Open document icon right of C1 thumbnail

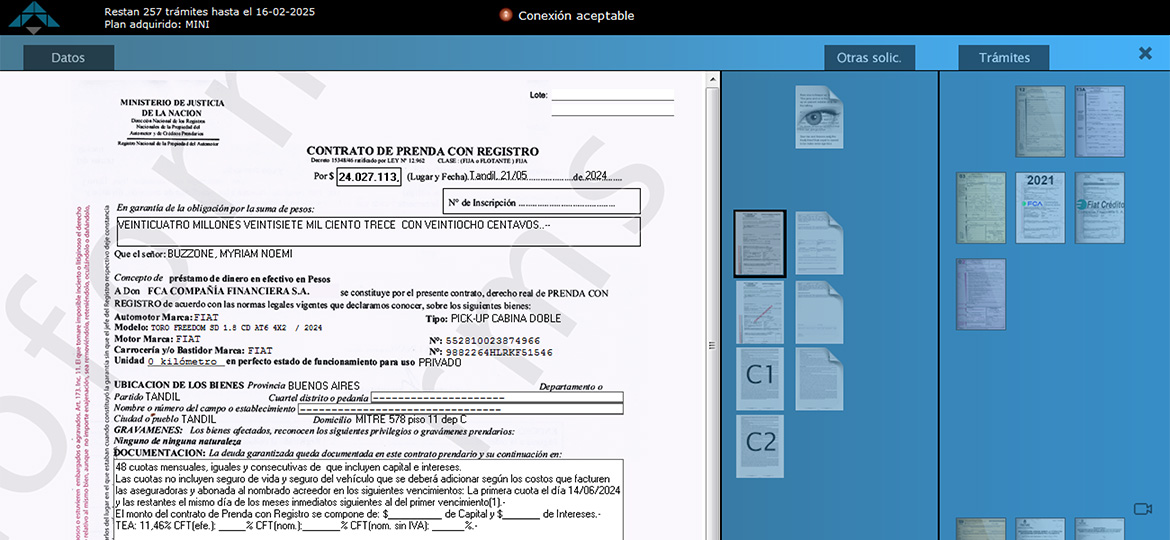tap(820, 378)
